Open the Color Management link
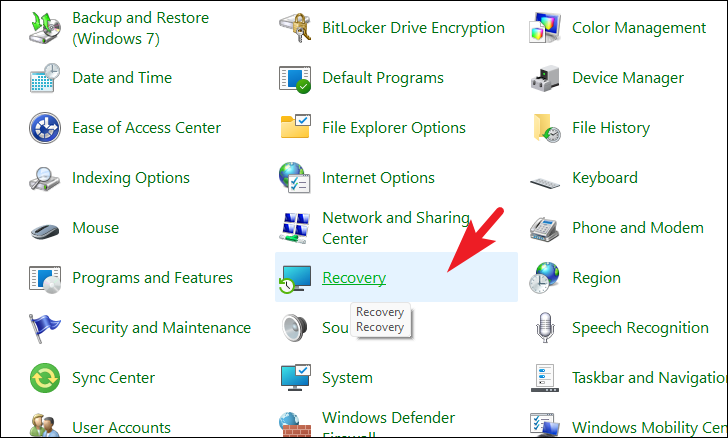 point(639,28)
